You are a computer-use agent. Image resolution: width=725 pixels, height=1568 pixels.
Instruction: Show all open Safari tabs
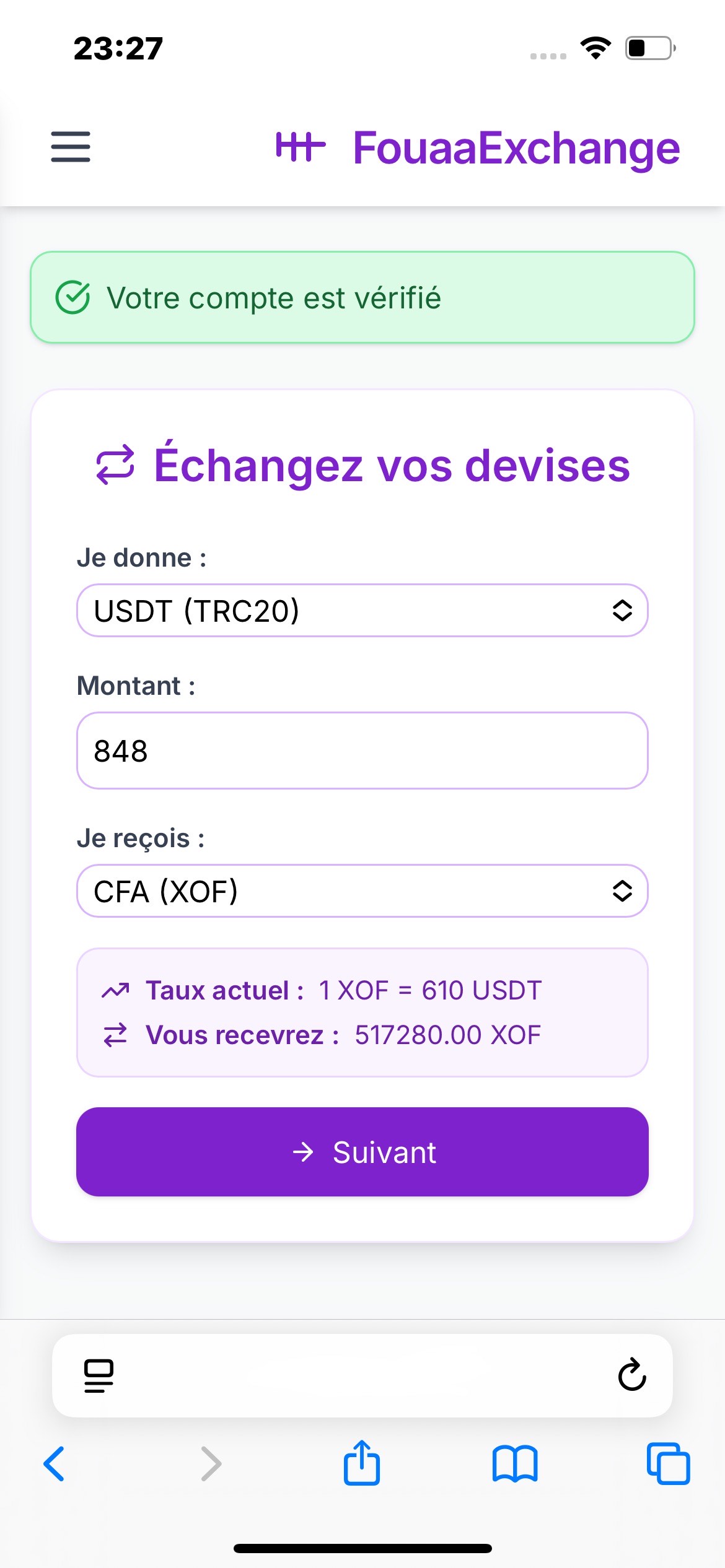(668, 1463)
